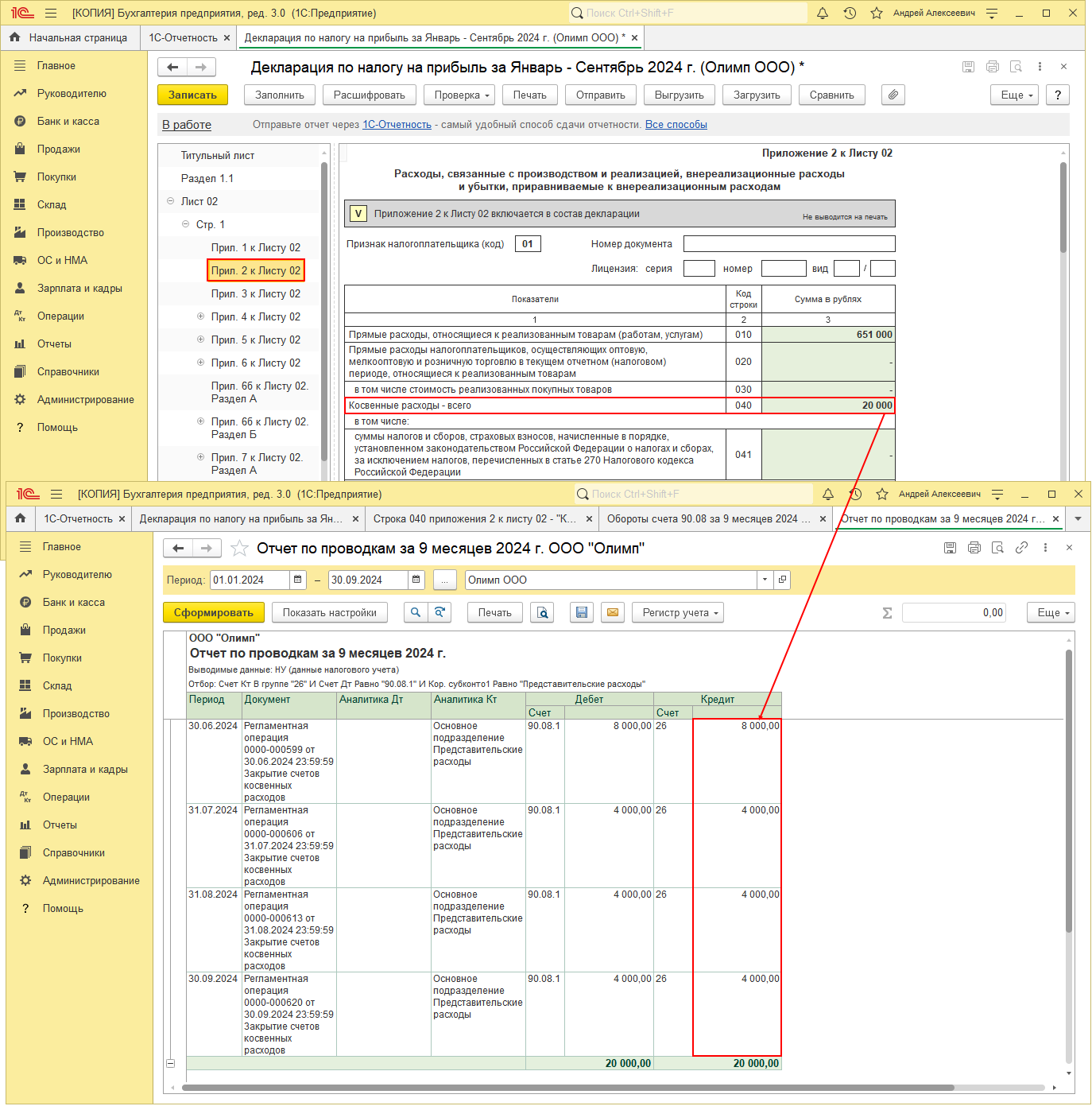Click the home tab icon in the lower window
1092x1106 pixels.
point(20,518)
